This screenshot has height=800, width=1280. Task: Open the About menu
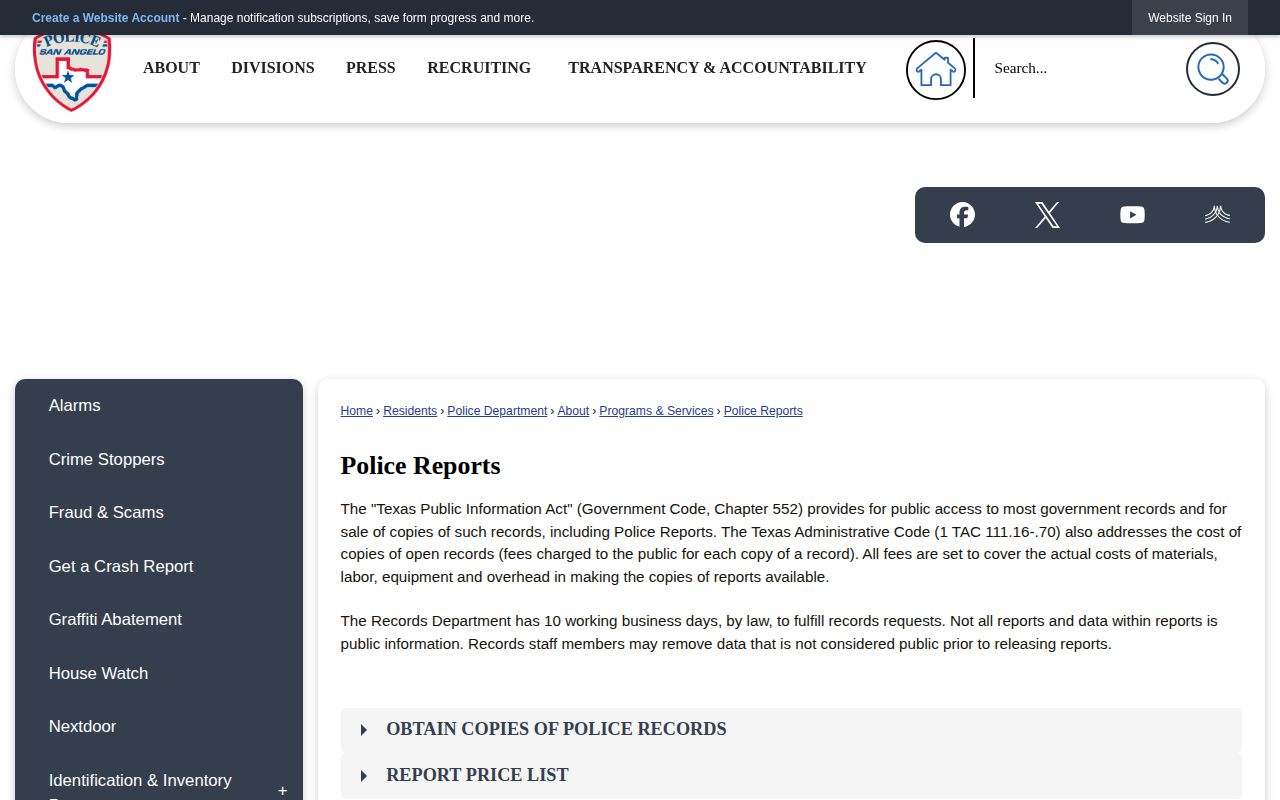pos(171,68)
